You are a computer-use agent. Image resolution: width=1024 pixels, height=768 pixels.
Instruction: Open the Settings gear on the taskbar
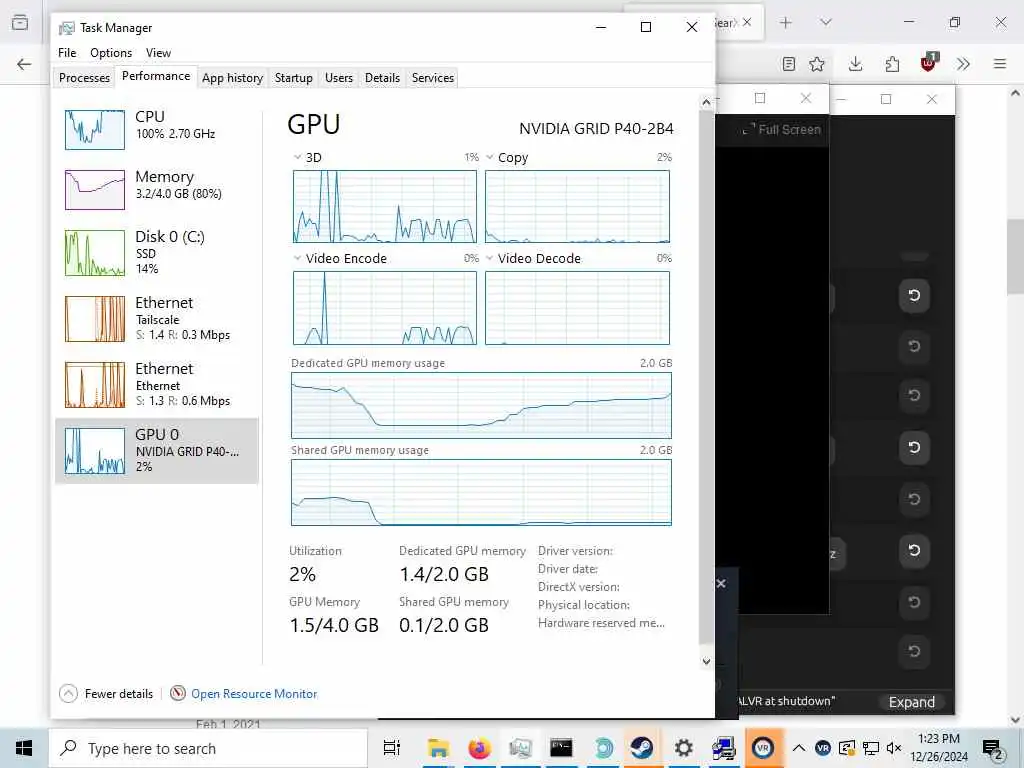click(x=683, y=748)
